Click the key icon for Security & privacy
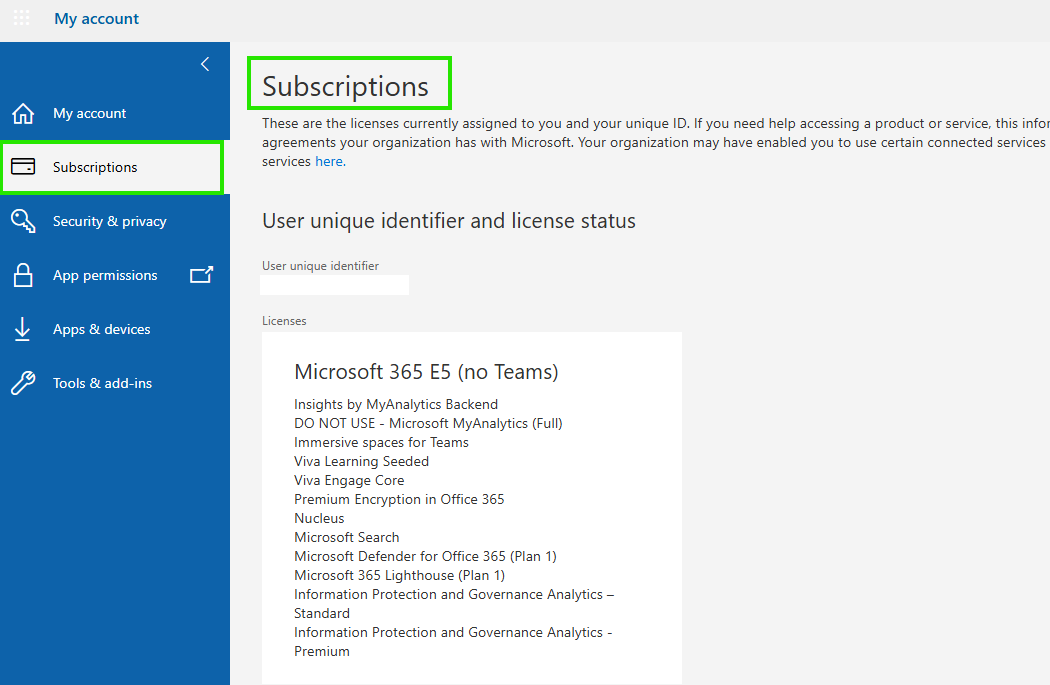The height and width of the screenshot is (685, 1050). pyautogui.click(x=23, y=221)
